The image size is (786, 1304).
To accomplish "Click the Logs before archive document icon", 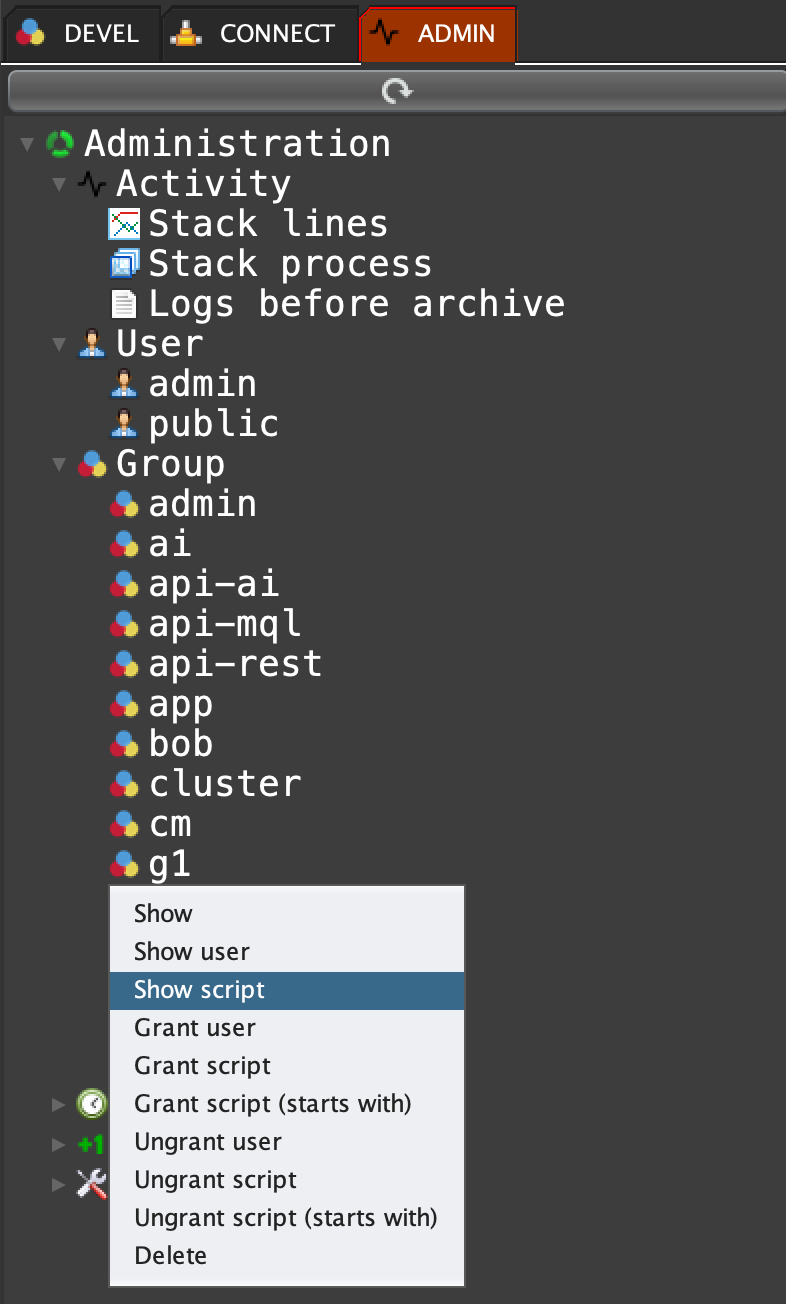I will coord(124,304).
